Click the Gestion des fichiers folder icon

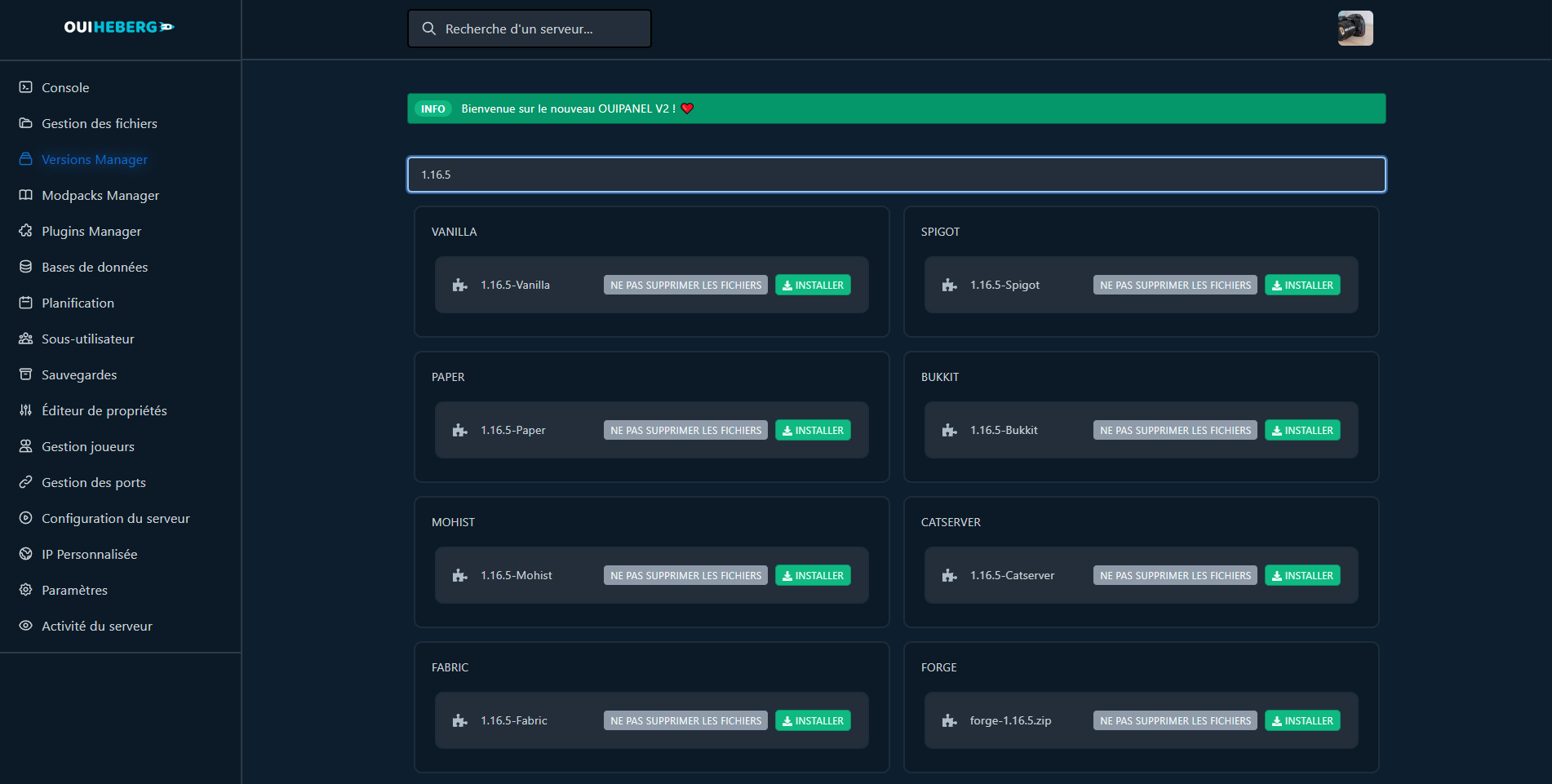(26, 123)
